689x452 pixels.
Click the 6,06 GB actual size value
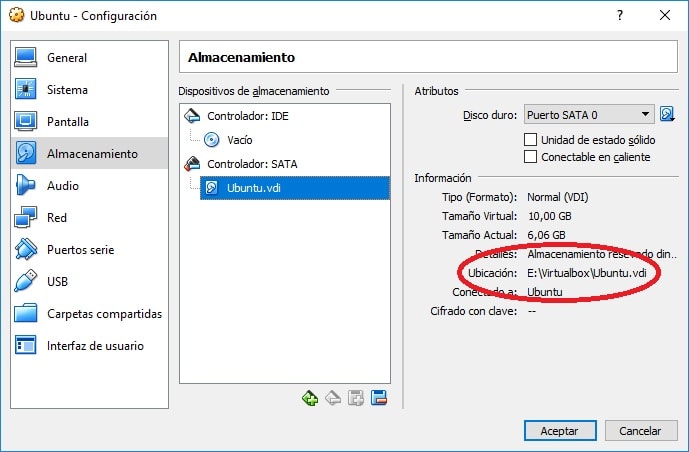pyautogui.click(x=546, y=235)
